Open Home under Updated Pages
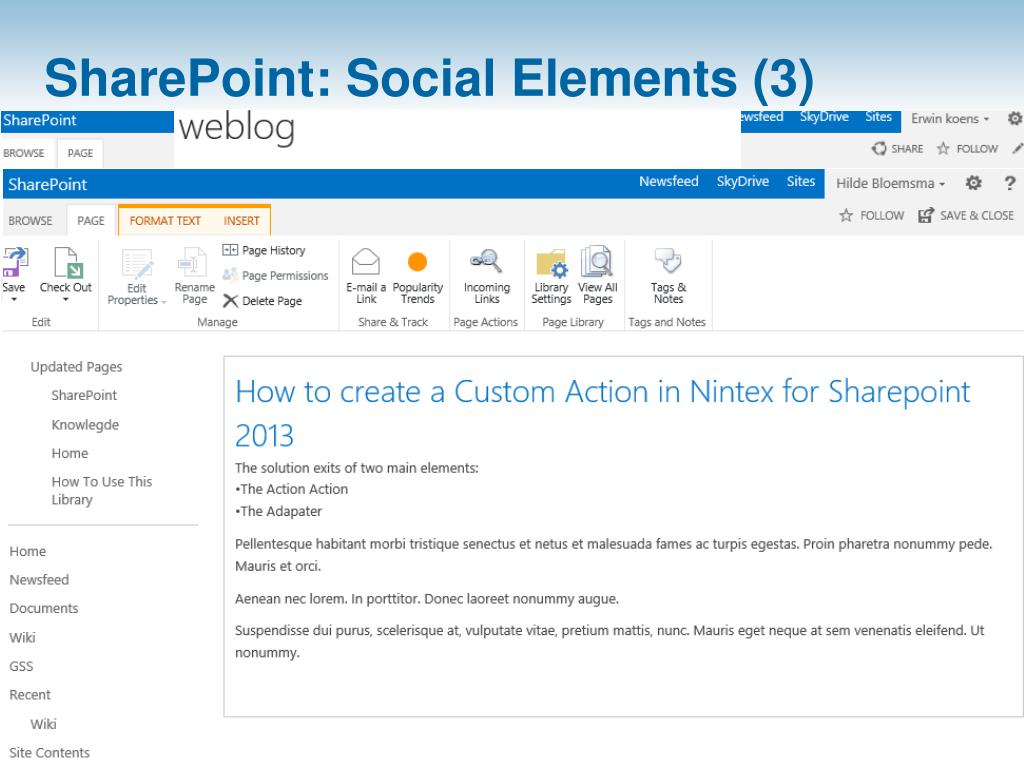This screenshot has height=768, width=1024. [70, 453]
